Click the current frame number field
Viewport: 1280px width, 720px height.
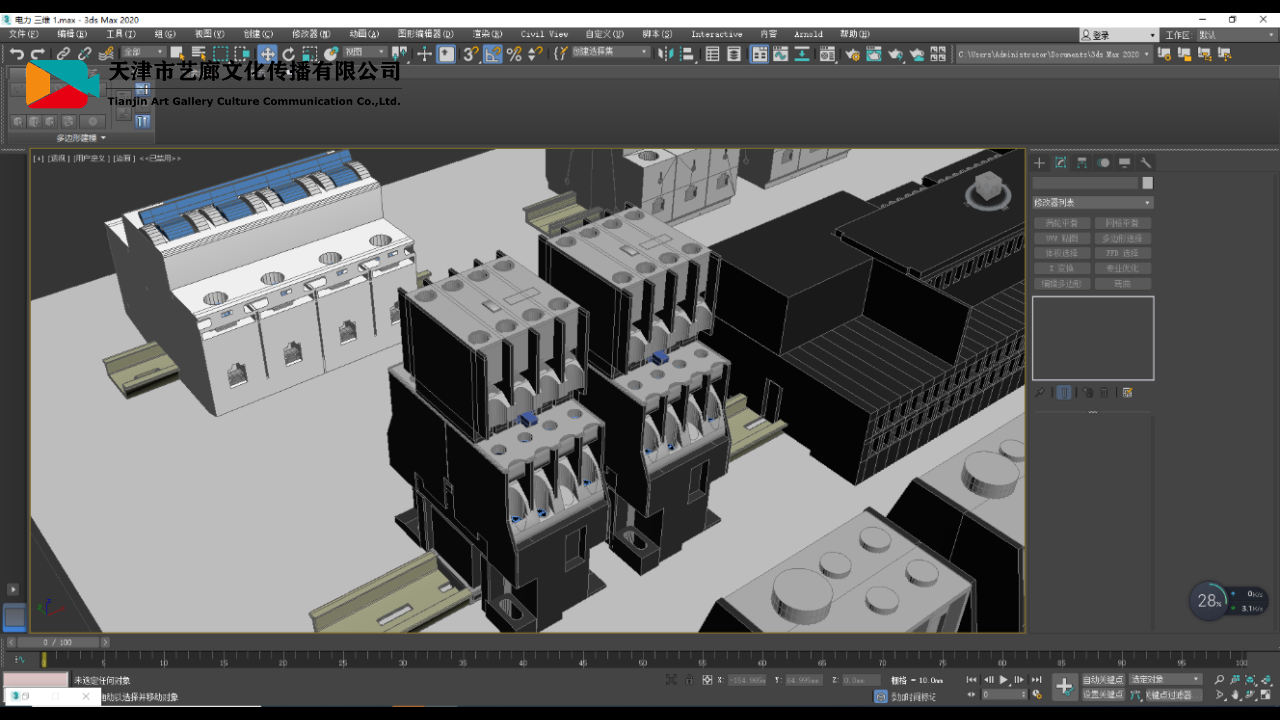point(1004,694)
